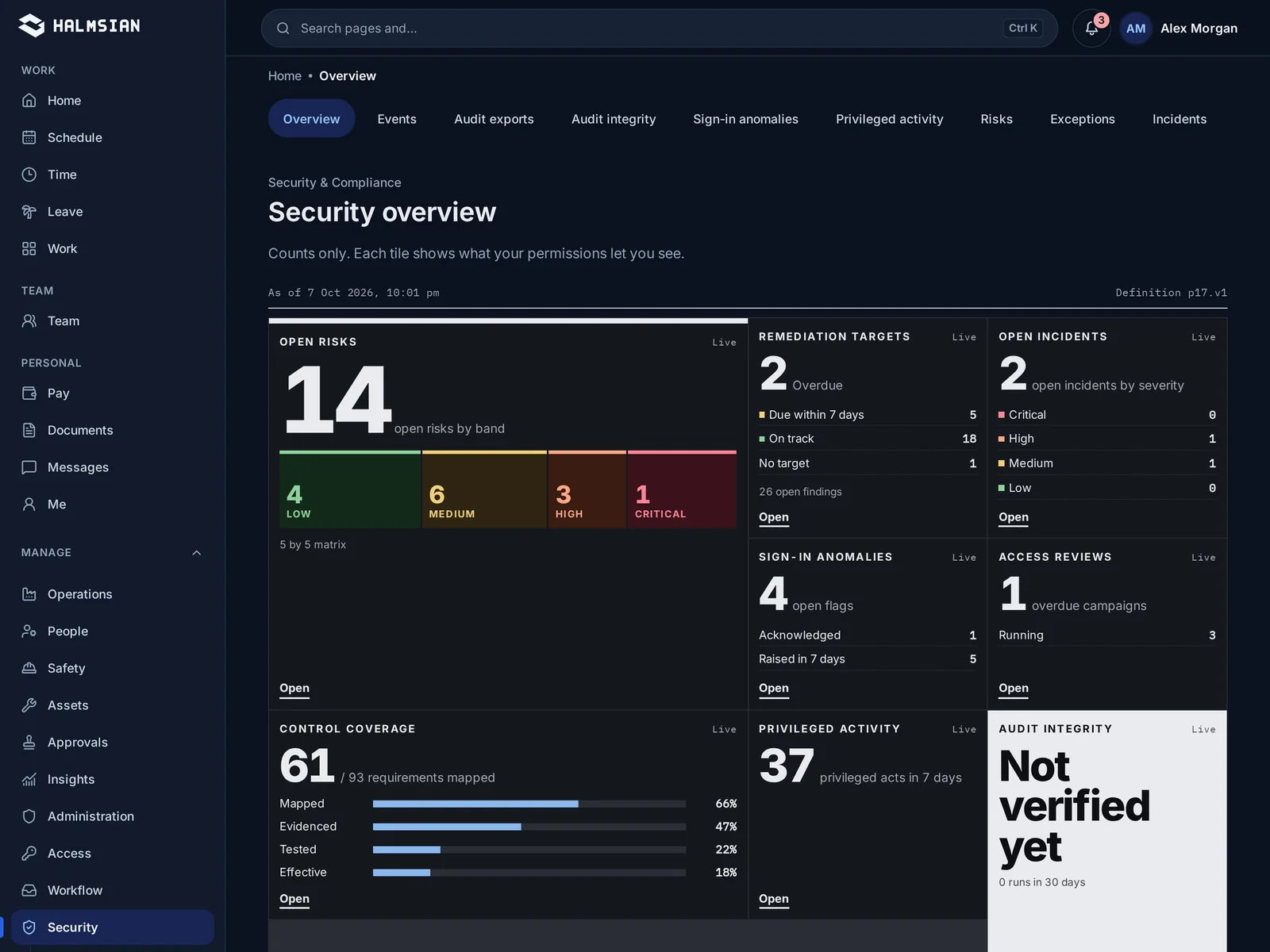Click the AM user avatar
This screenshot has width=1270, height=952.
click(x=1136, y=29)
